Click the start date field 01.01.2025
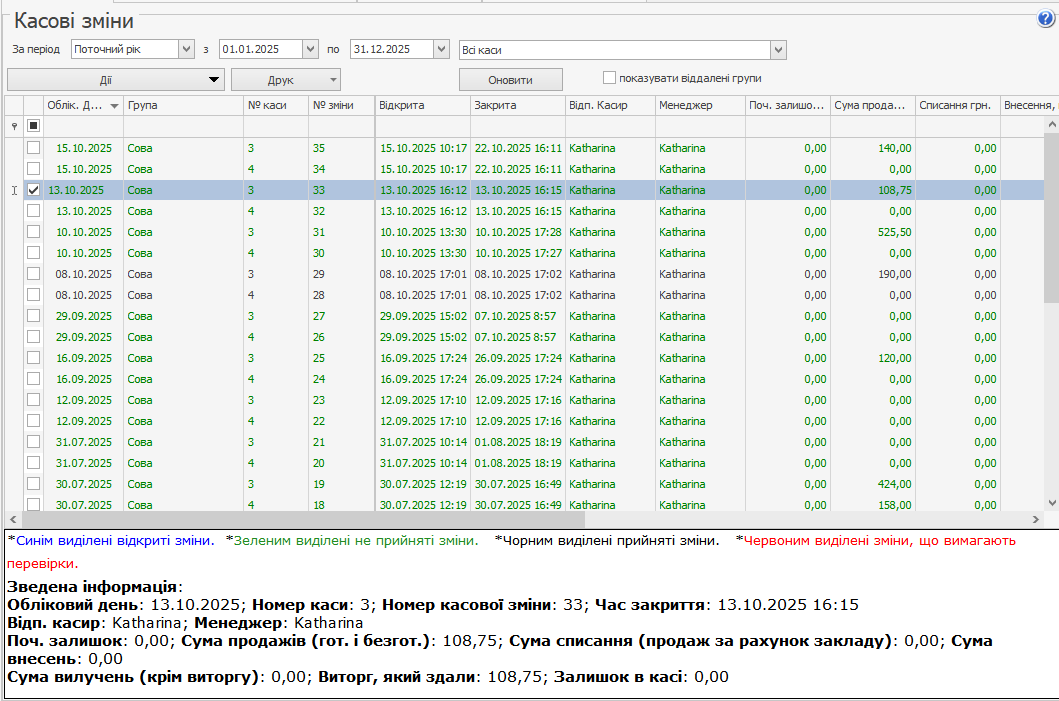Viewport: 1059px width, 701px height. (x=260, y=49)
